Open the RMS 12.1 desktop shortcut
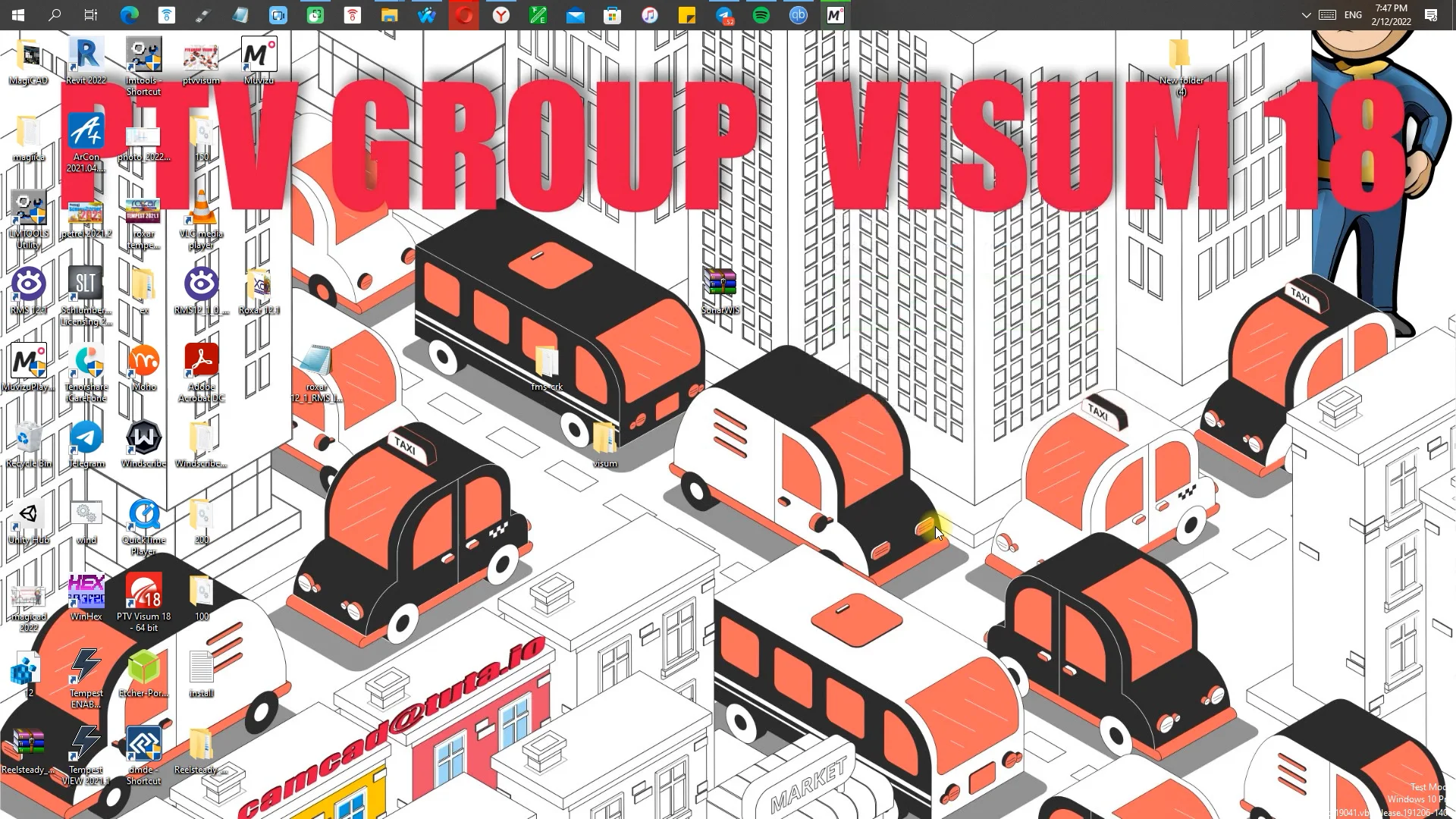This screenshot has height=819, width=1456. click(29, 291)
